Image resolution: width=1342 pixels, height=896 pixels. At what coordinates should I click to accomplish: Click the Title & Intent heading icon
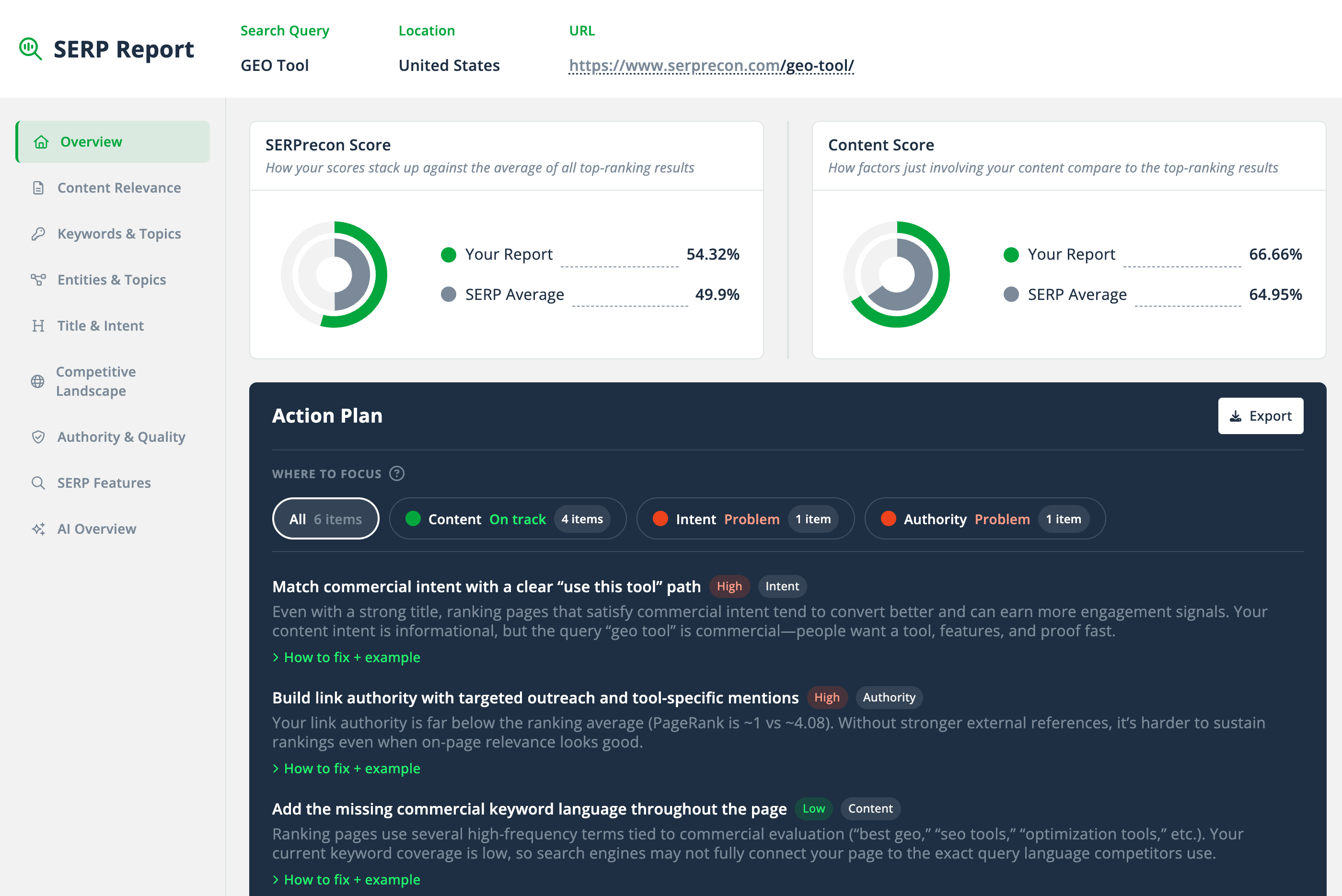tap(38, 326)
